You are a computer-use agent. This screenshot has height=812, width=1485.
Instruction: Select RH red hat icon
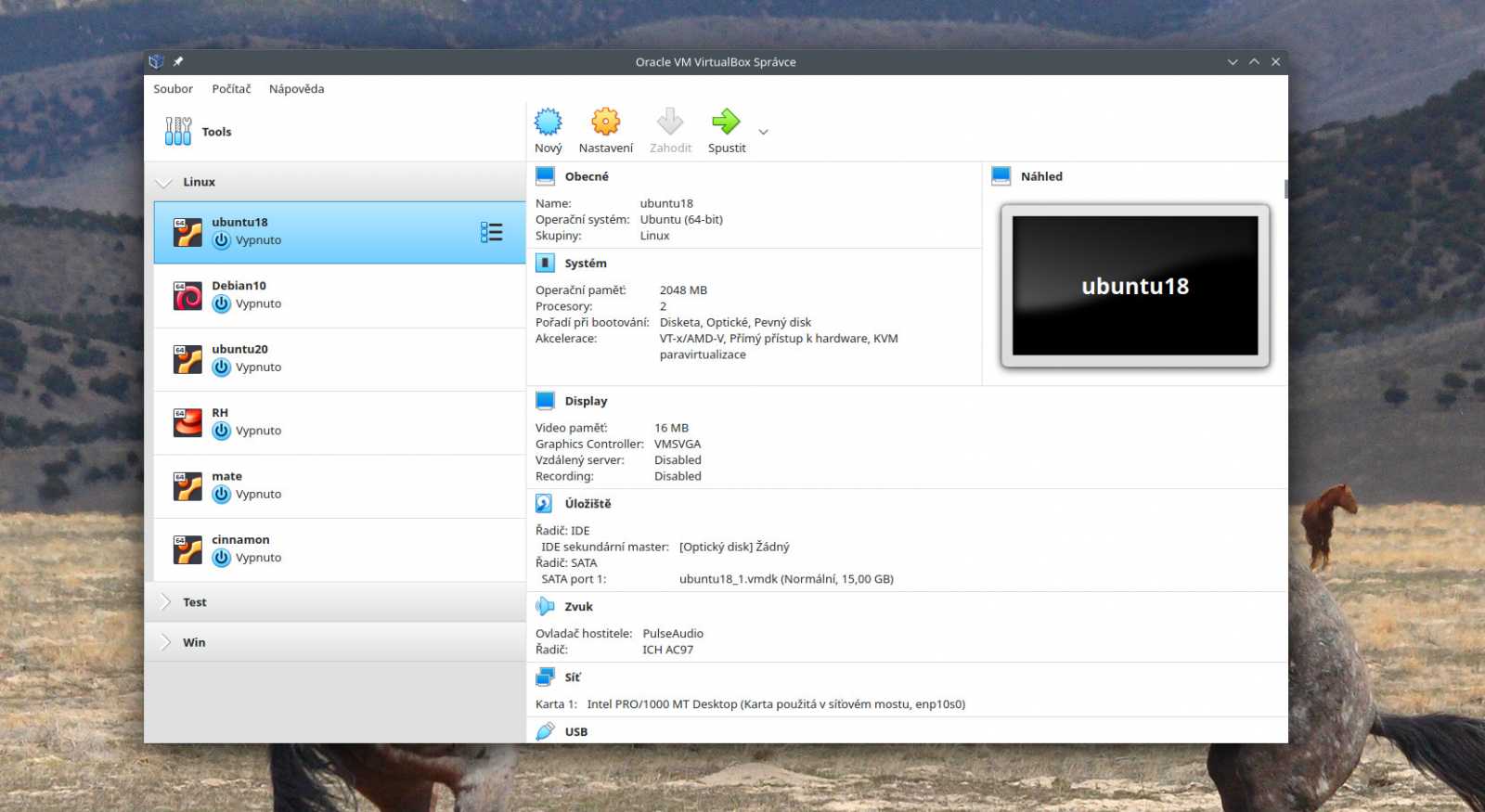coord(187,422)
